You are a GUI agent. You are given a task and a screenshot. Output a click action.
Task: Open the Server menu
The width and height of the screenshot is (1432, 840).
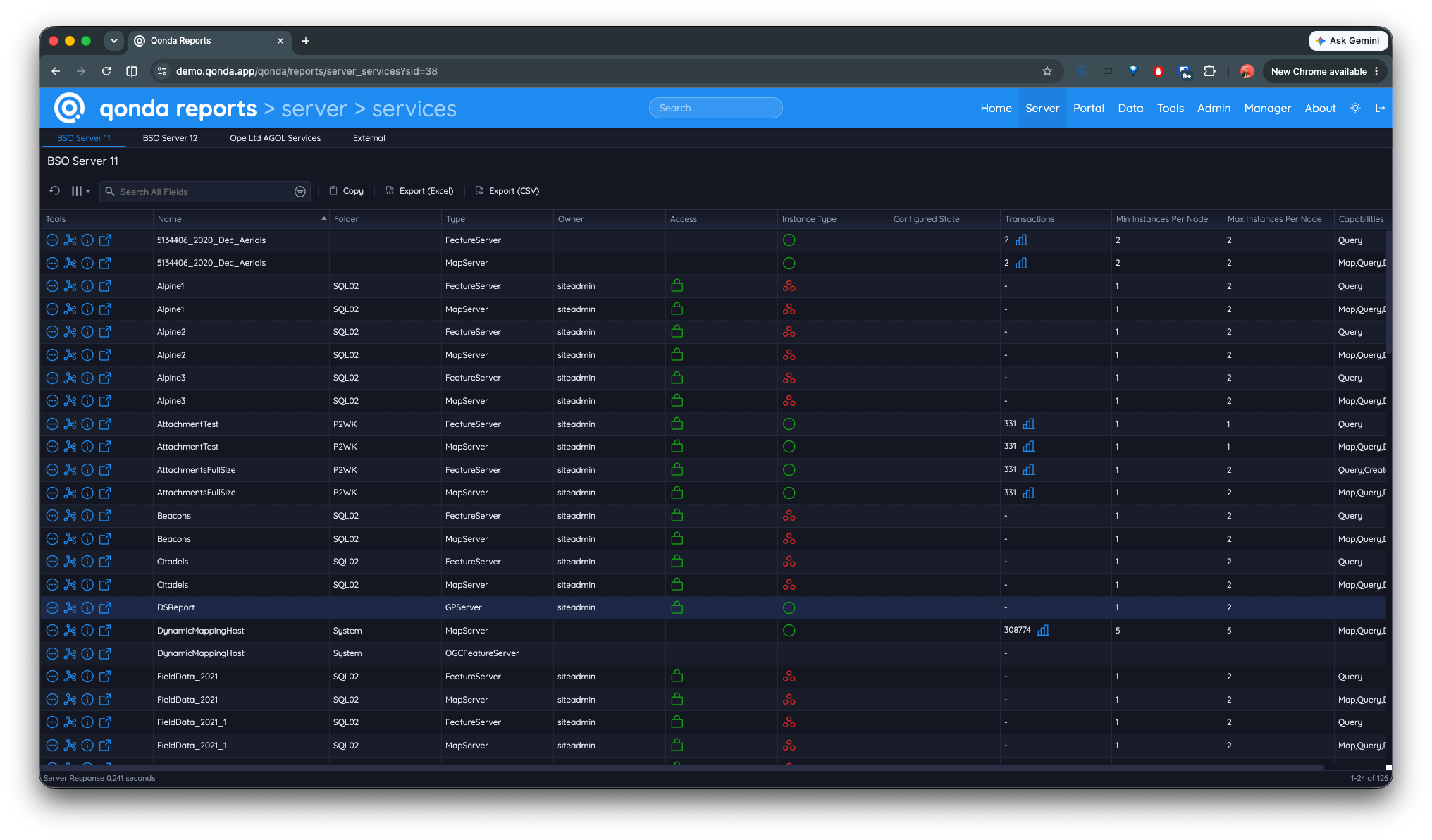(1042, 108)
